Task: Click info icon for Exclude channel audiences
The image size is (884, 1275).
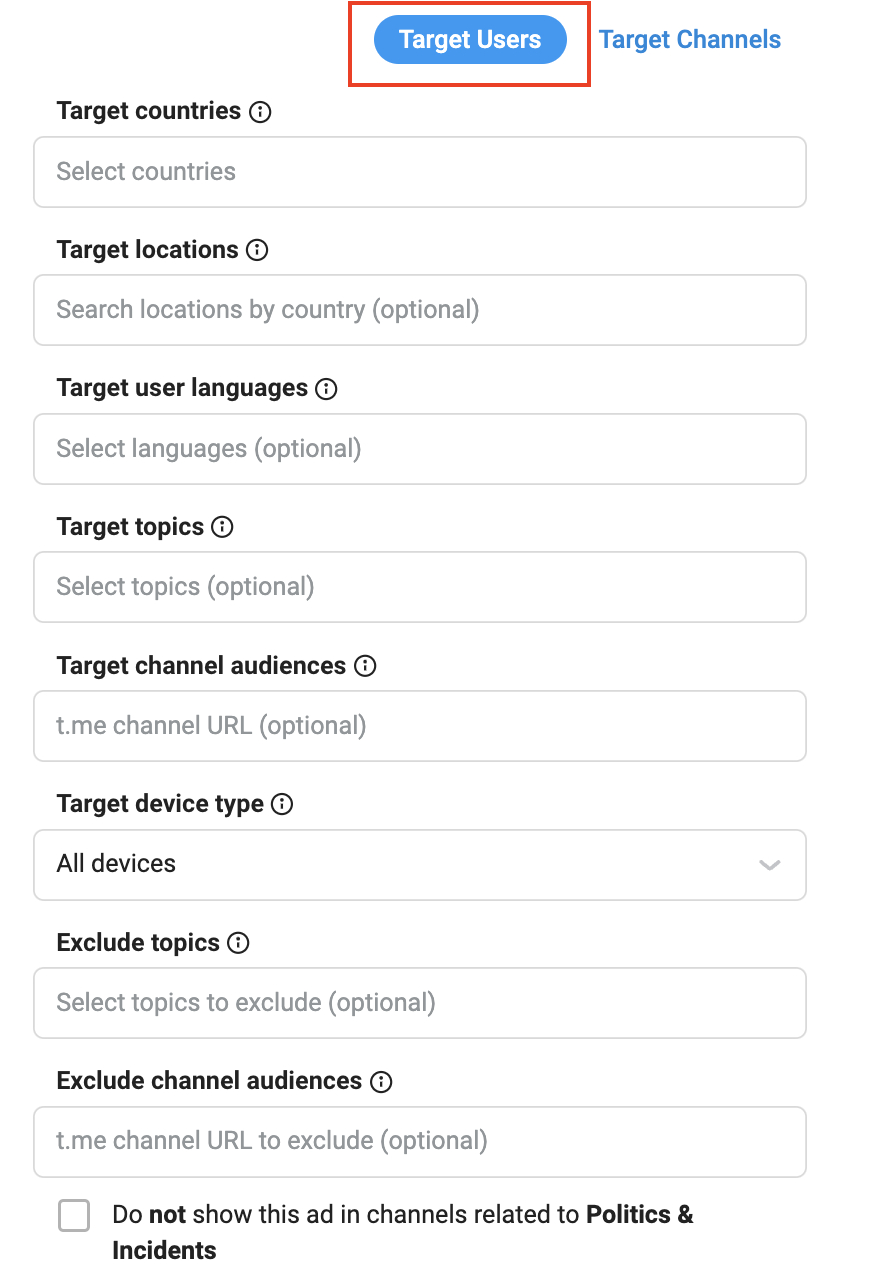Action: (381, 1081)
